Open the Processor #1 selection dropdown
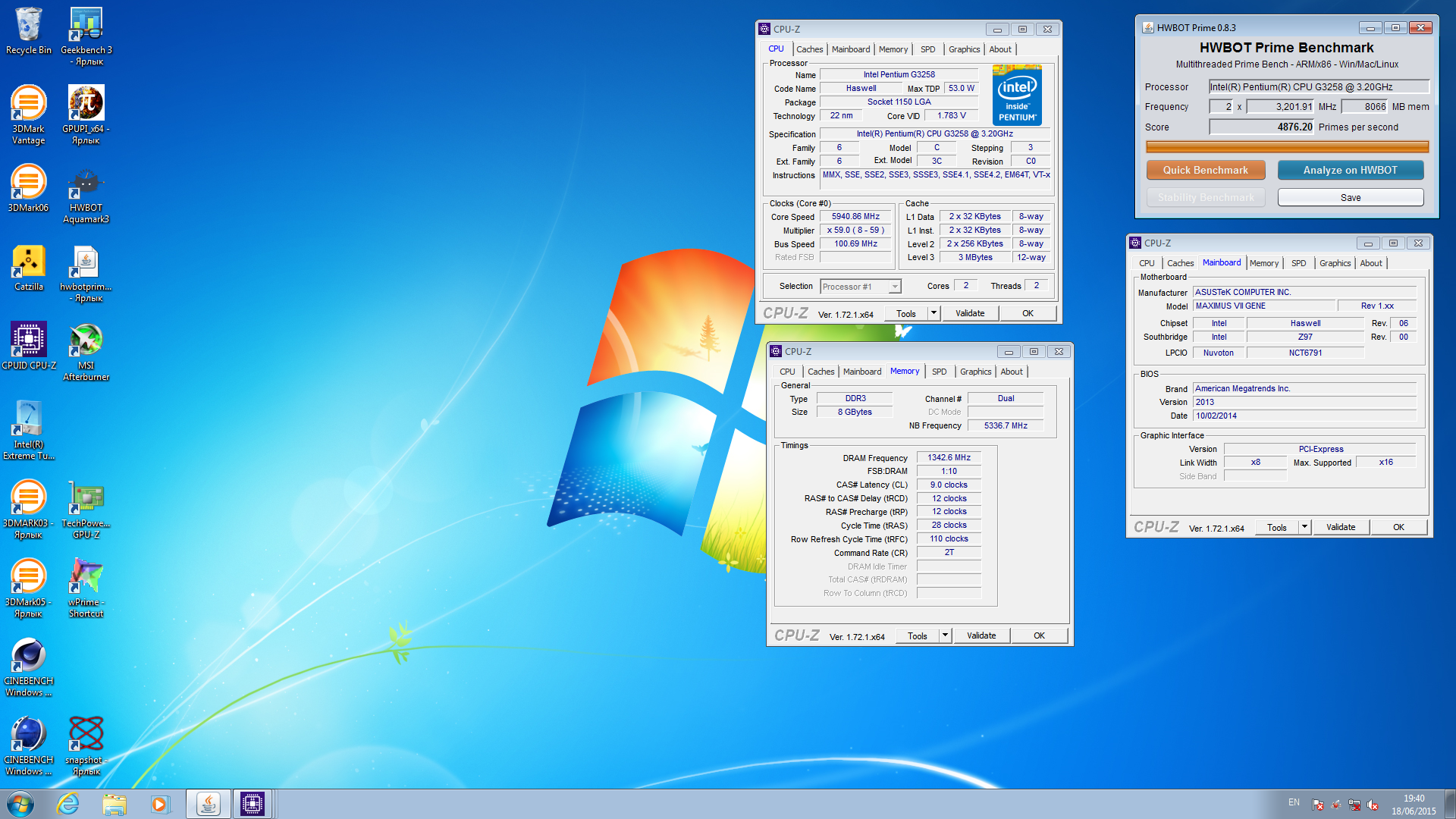 tap(861, 287)
